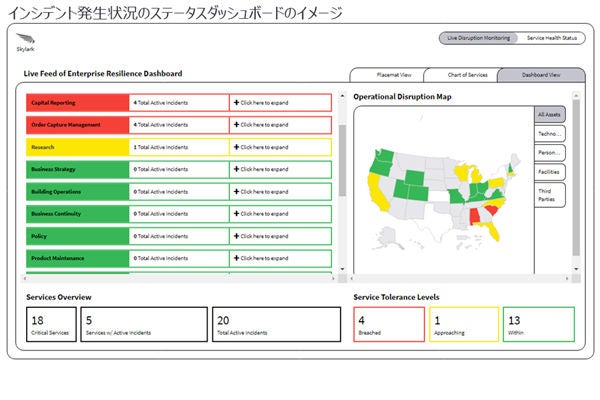Image resolution: width=600 pixels, height=400 pixels.
Task: Click the plus icon for Business Continuity
Action: [237, 214]
